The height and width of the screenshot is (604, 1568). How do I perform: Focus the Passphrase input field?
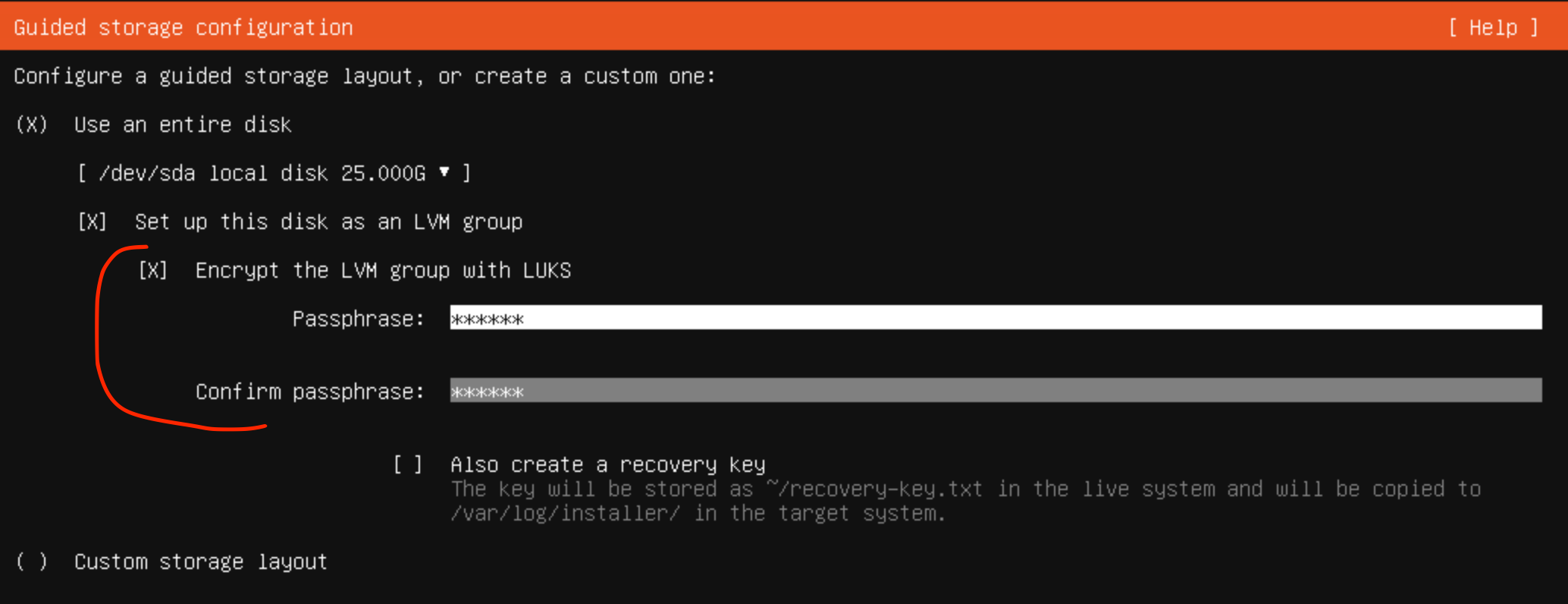tap(995, 318)
